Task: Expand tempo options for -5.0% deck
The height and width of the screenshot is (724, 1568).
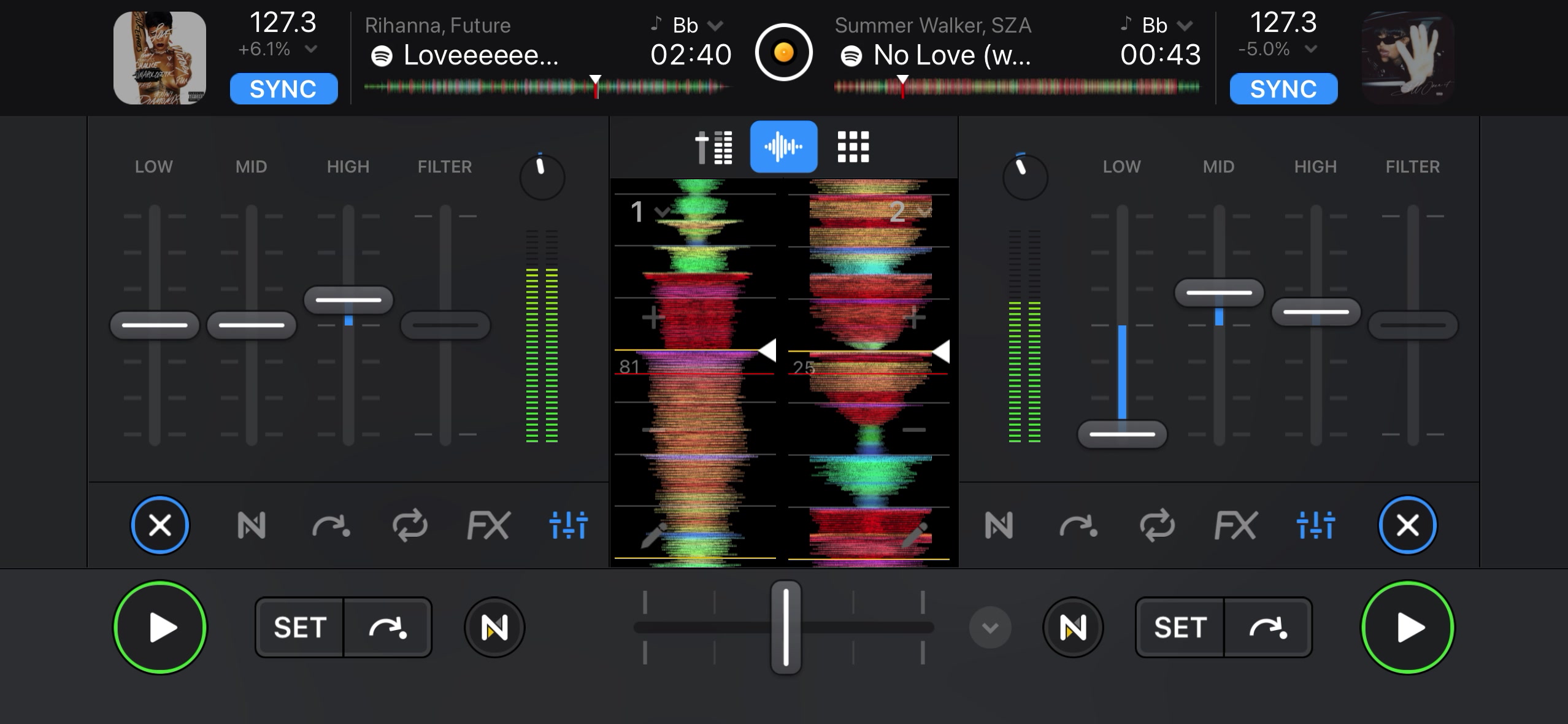Action: pos(1311,49)
